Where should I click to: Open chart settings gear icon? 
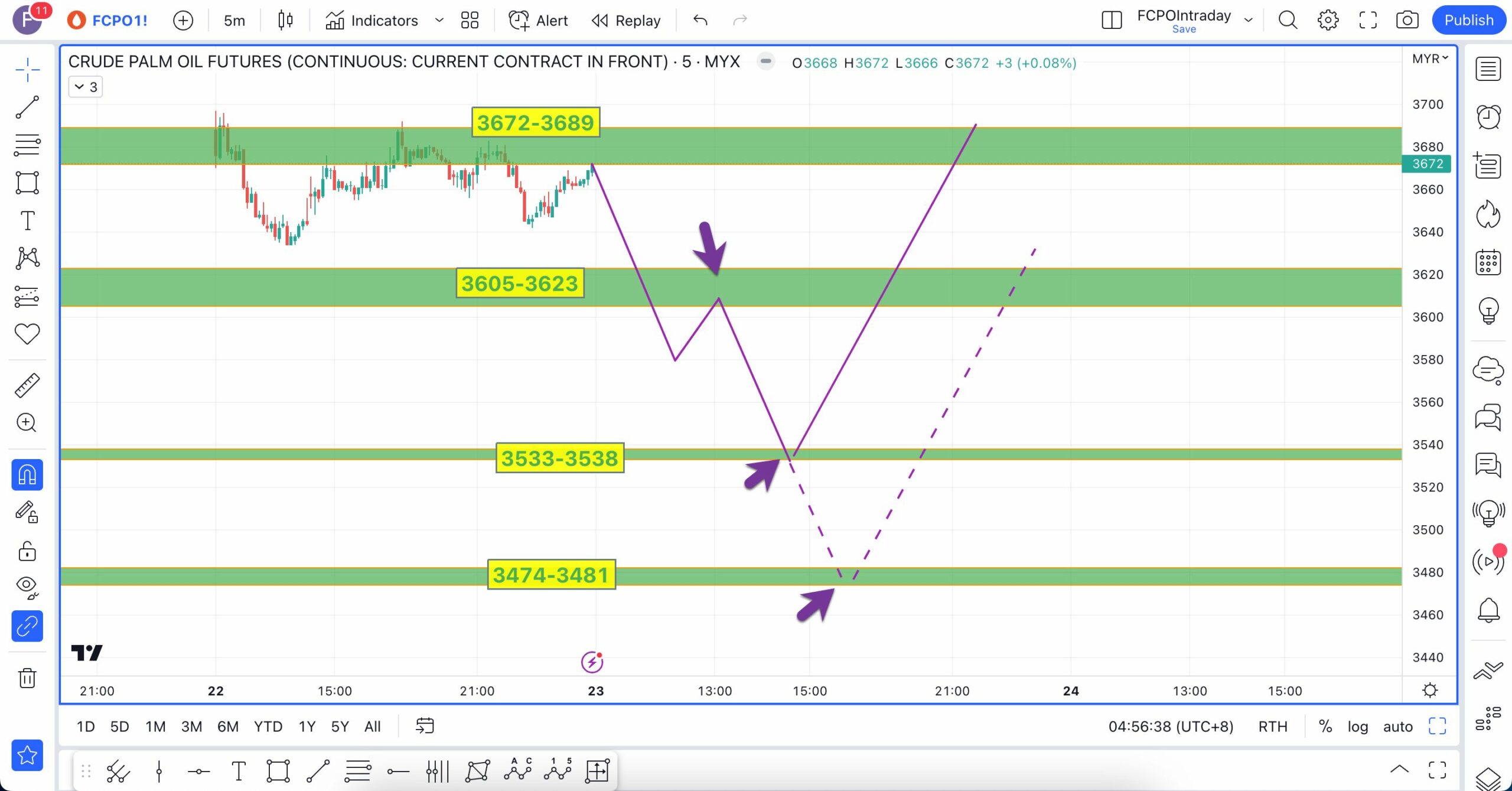click(x=1328, y=20)
